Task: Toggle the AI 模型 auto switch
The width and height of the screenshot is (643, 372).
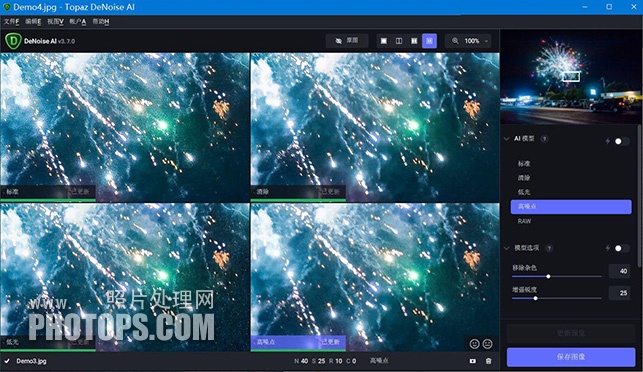Action: (x=622, y=141)
